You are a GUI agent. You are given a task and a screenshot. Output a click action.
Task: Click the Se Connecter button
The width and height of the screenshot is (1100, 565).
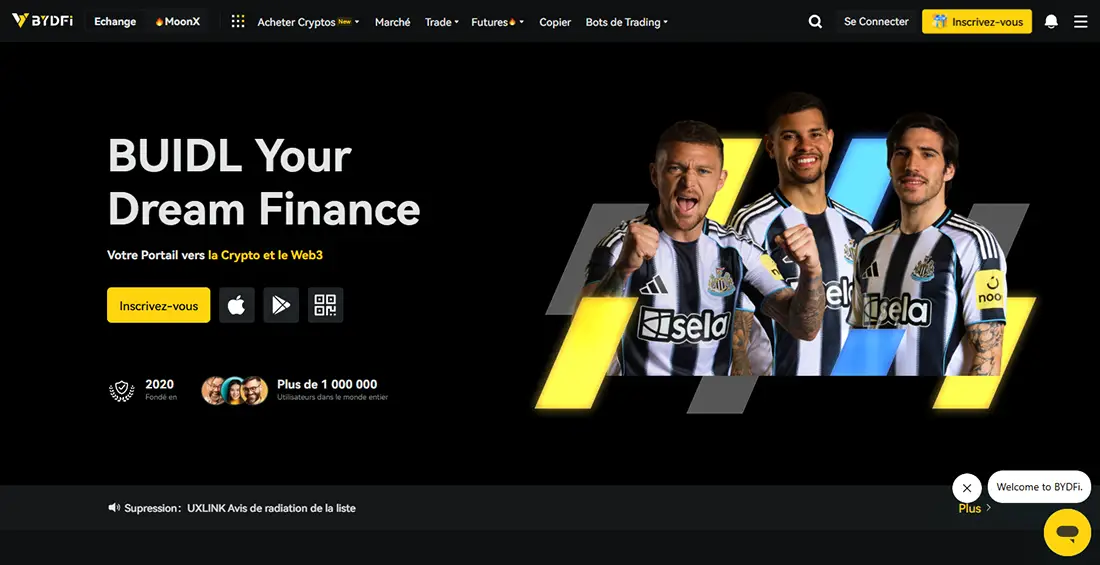point(876,22)
